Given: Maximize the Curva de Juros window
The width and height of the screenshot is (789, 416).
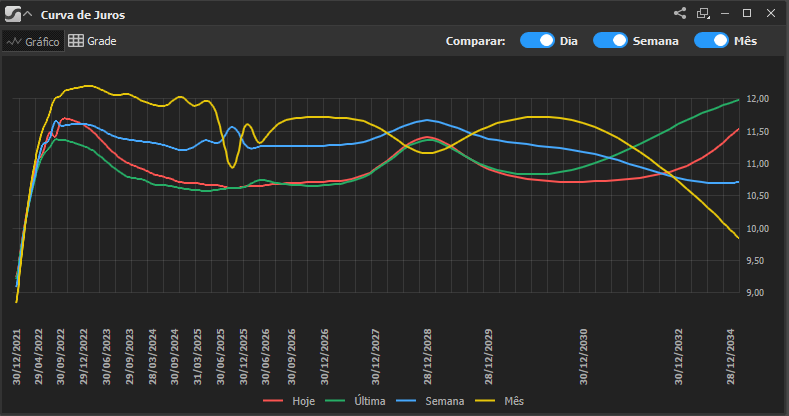Looking at the screenshot, I should pyautogui.click(x=747, y=14).
